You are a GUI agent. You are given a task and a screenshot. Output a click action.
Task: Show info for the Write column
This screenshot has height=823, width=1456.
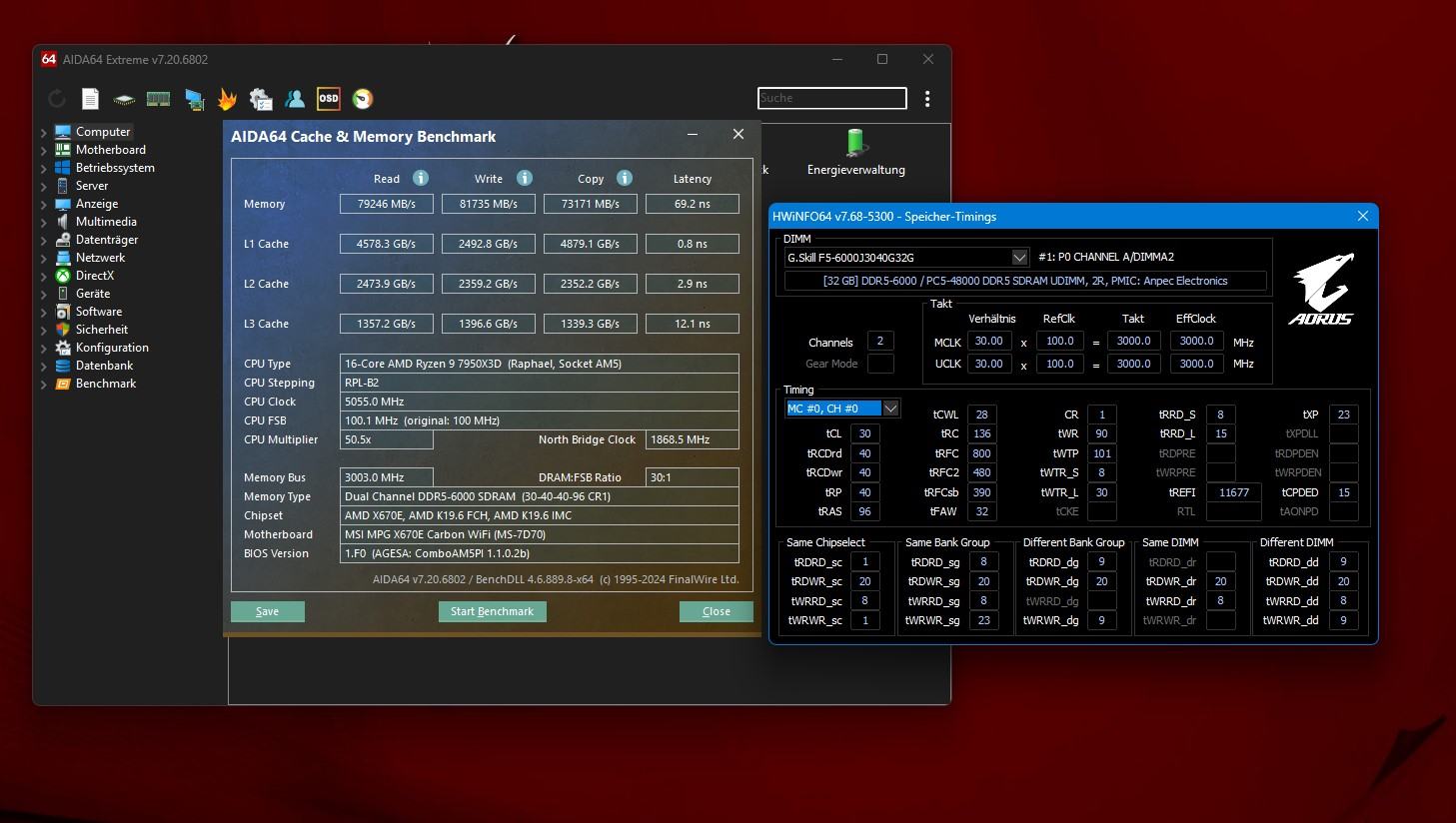525,178
